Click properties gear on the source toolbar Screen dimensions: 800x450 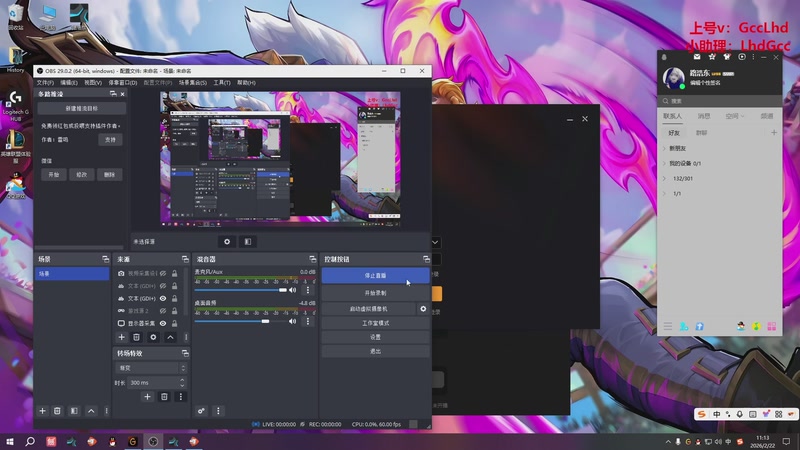(227, 242)
